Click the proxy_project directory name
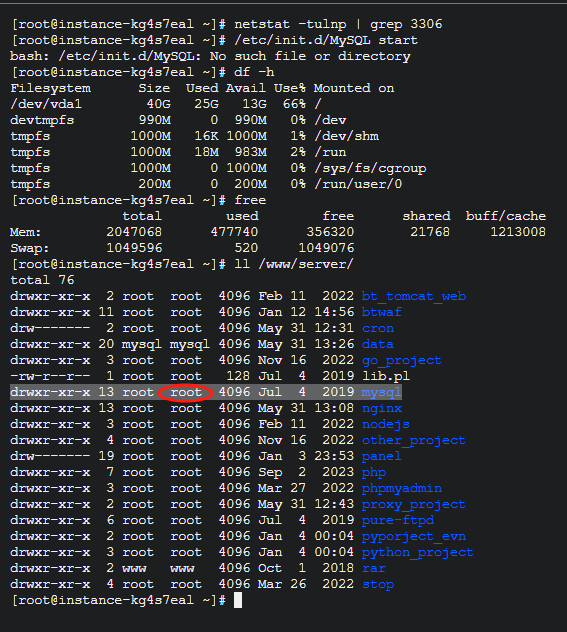This screenshot has height=632, width=567. (413, 504)
